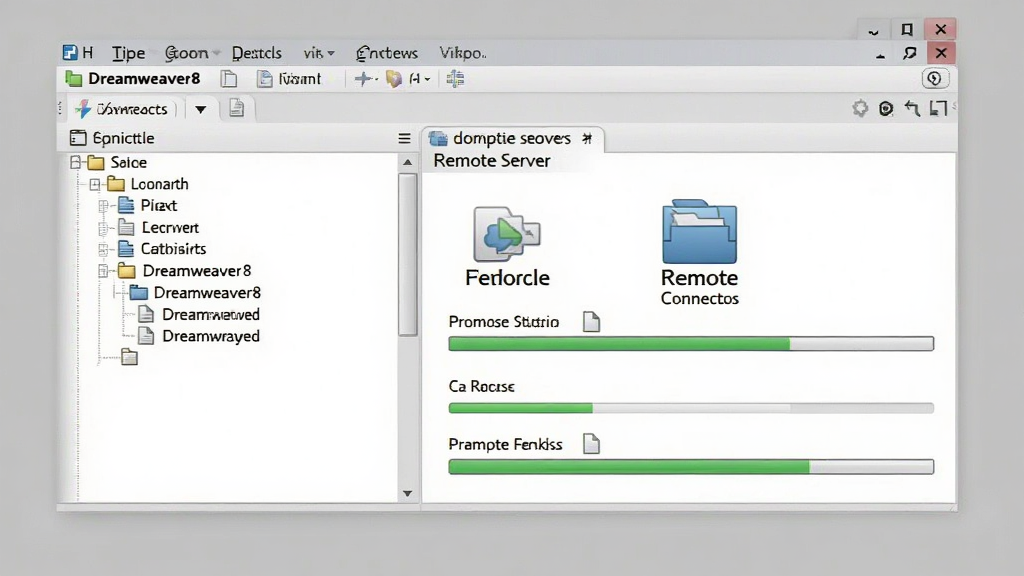Select the Dreamwaewed file

tap(199, 315)
